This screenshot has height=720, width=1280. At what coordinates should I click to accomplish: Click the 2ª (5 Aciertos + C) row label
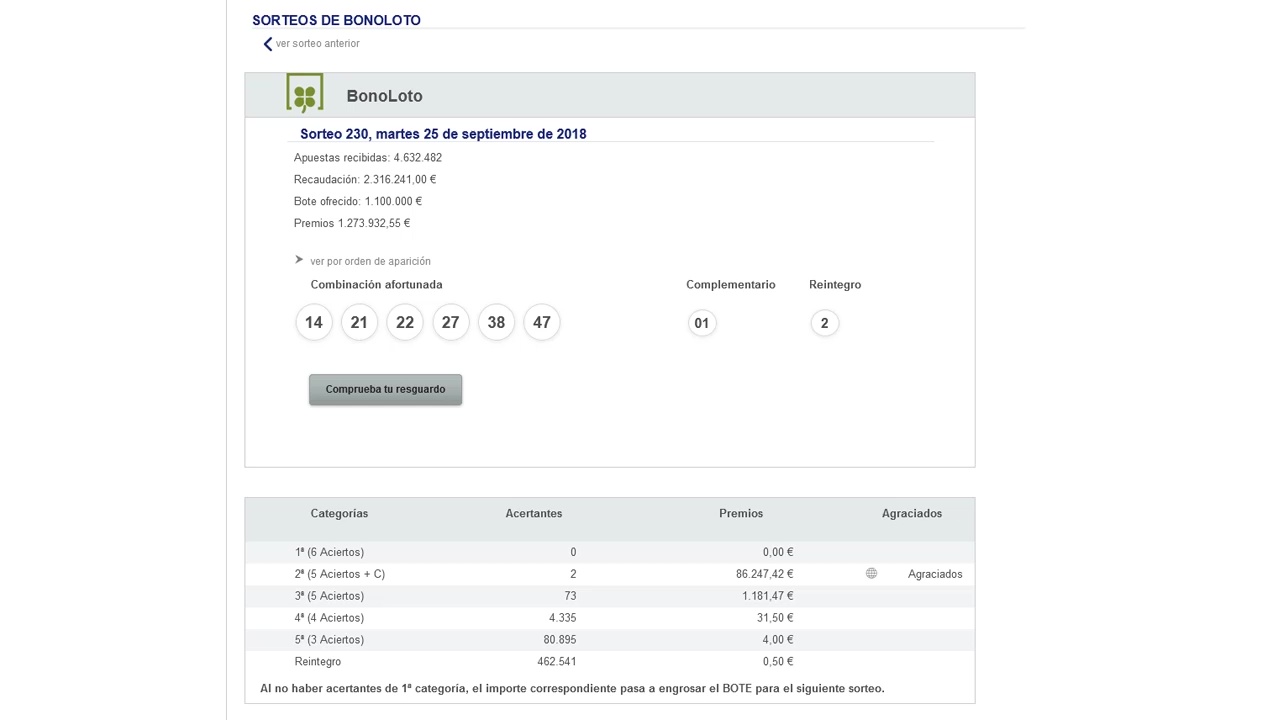point(340,574)
